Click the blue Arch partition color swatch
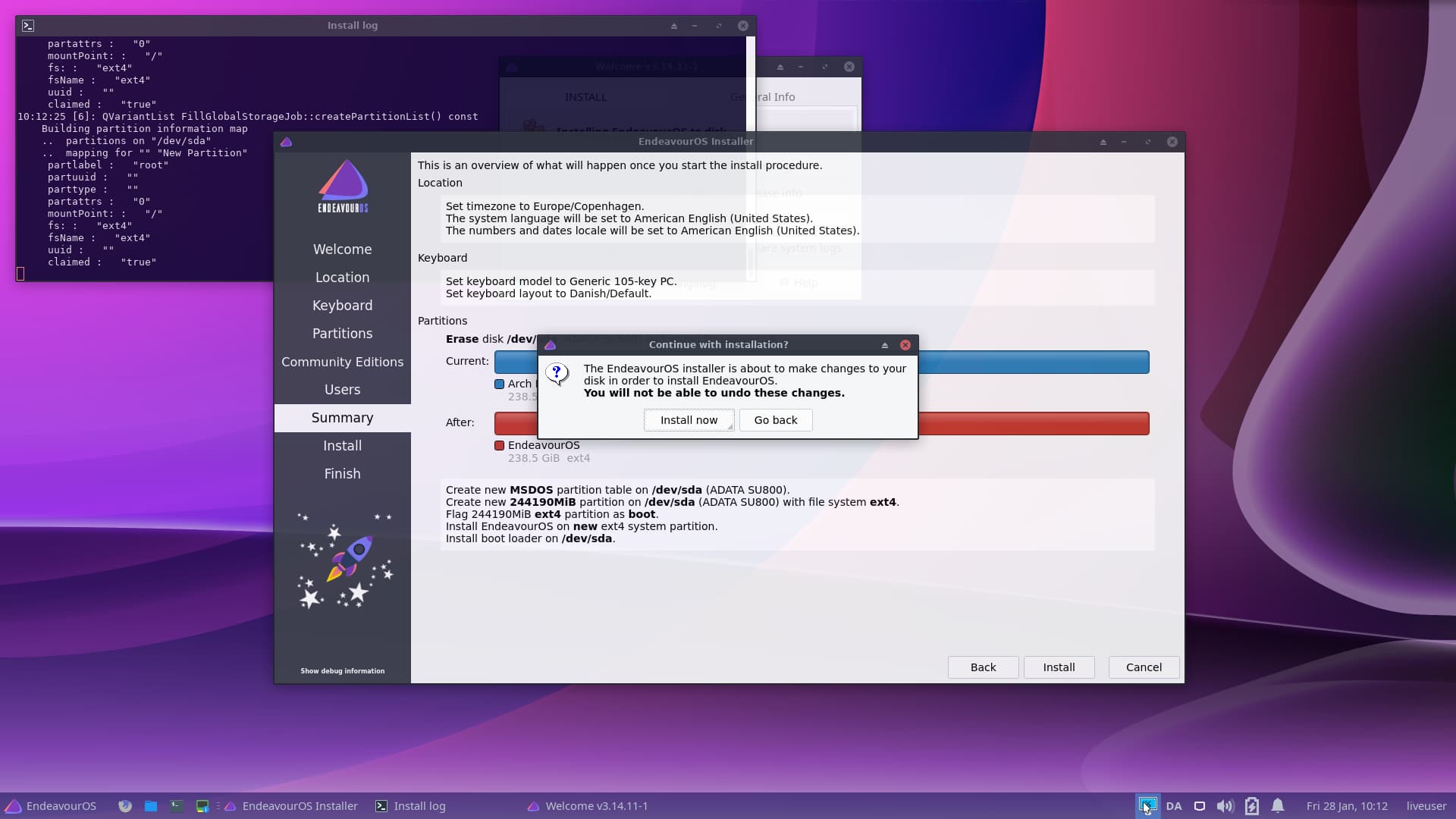The image size is (1456, 819). (x=499, y=384)
